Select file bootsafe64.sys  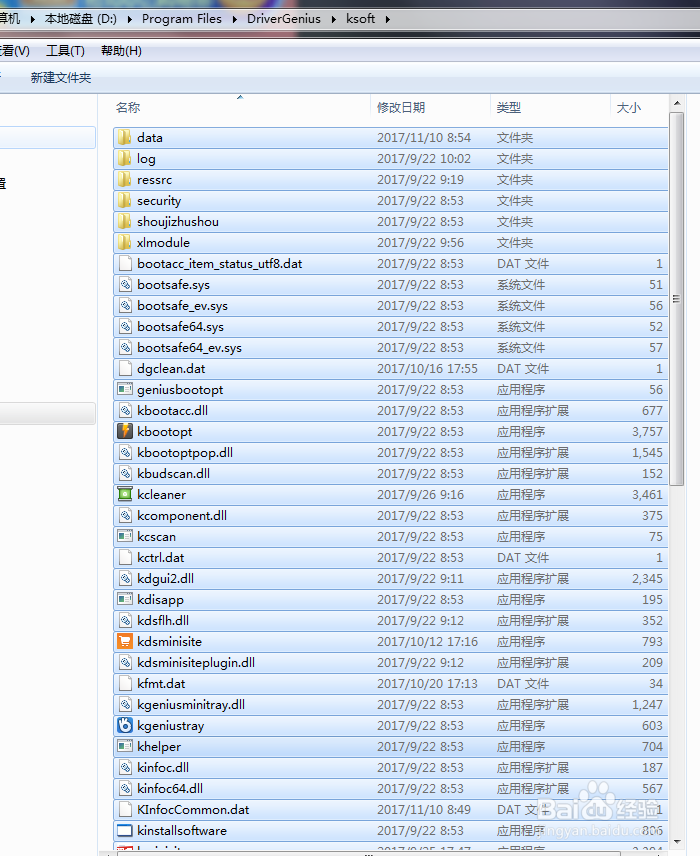pyautogui.click(x=390, y=326)
